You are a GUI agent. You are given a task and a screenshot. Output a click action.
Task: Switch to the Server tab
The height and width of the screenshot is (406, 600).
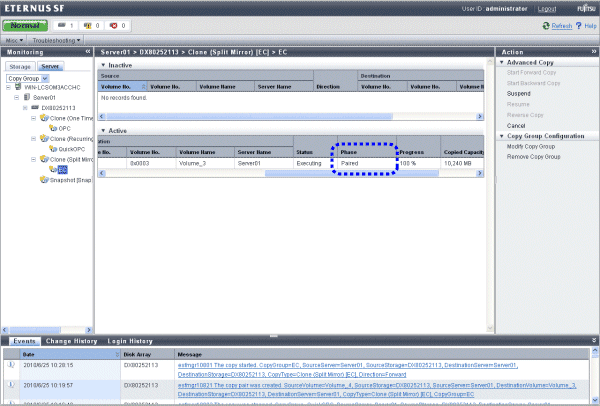(50, 66)
